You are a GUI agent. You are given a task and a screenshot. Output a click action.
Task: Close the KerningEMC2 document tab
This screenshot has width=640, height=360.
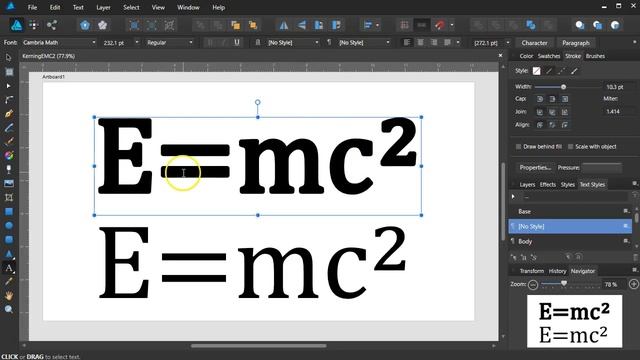[x=500, y=56]
